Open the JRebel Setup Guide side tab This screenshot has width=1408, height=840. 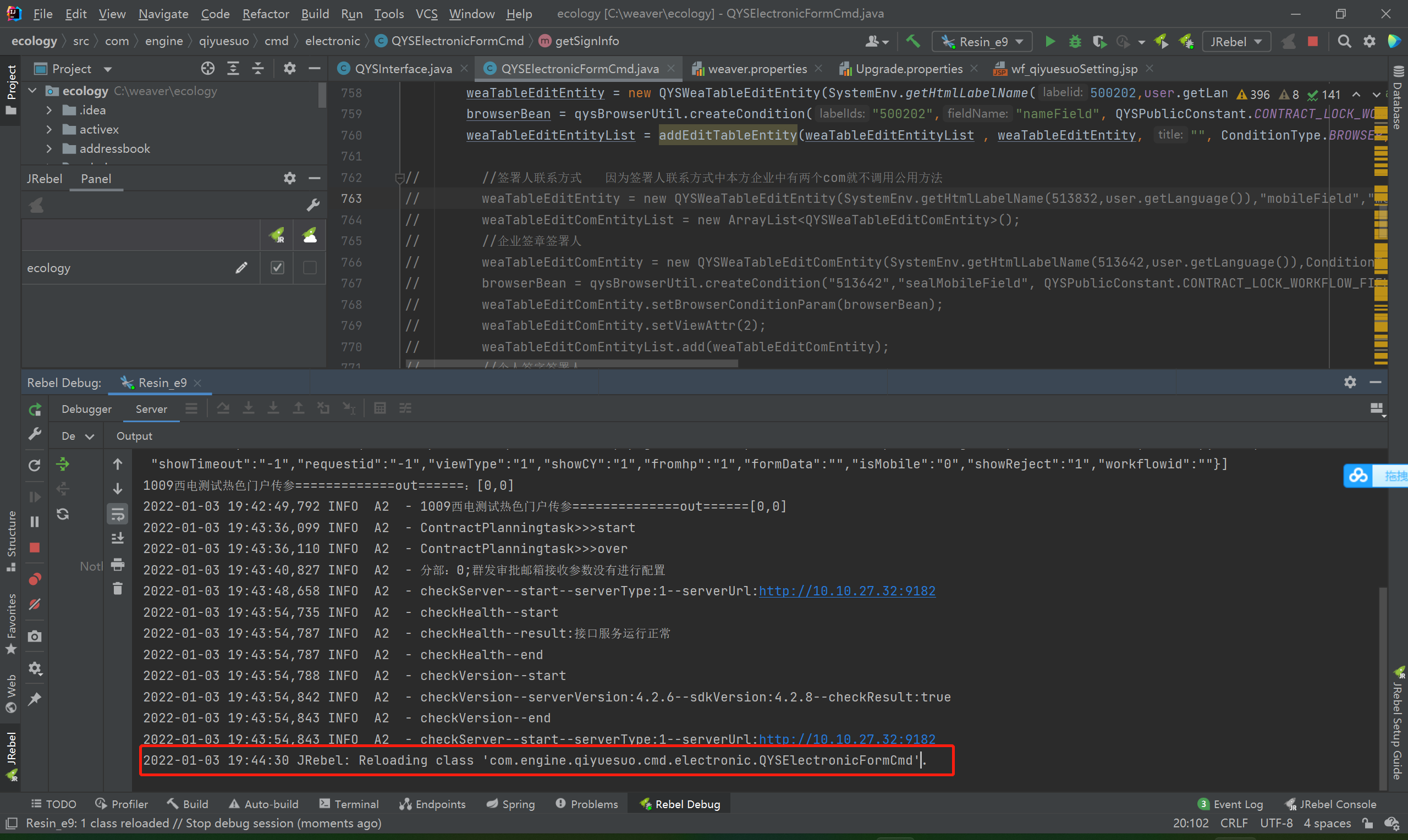(1398, 723)
